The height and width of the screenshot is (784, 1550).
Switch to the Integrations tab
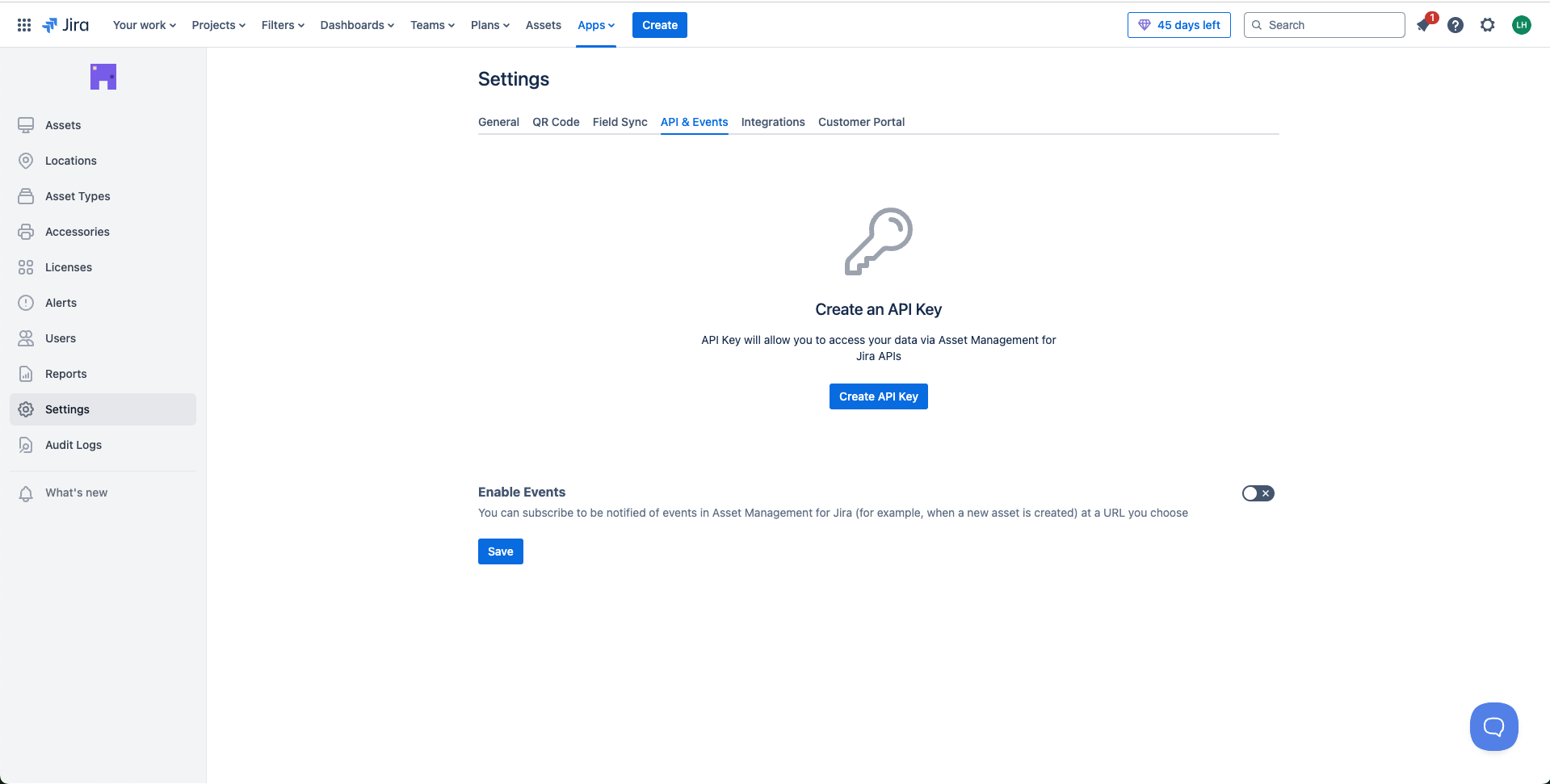tap(773, 122)
